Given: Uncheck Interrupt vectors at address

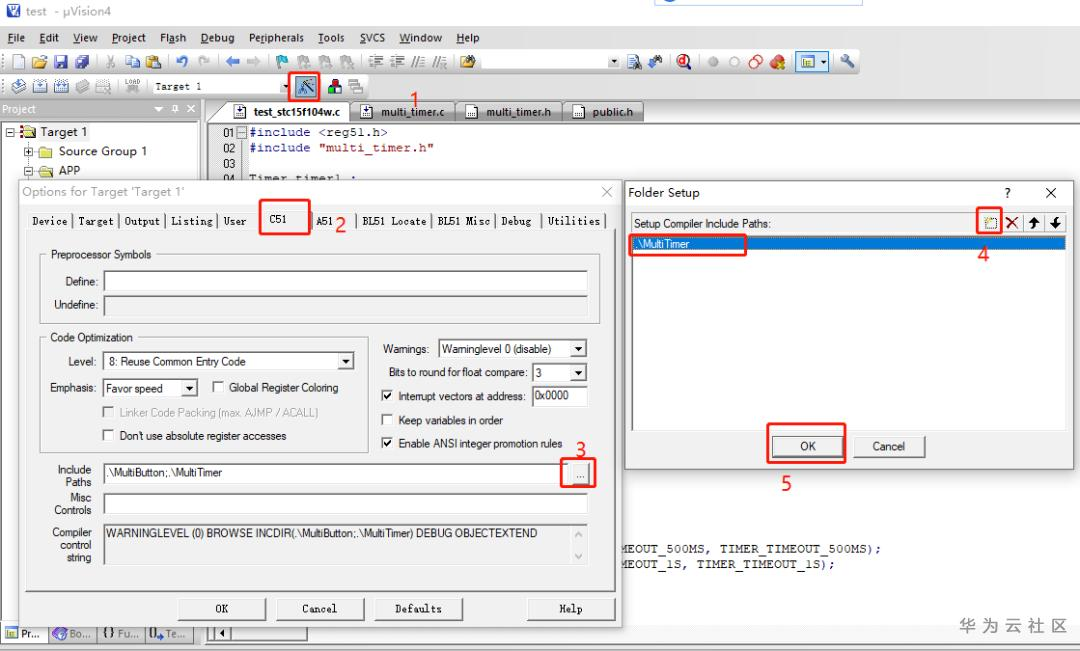Looking at the screenshot, I should tap(387, 395).
